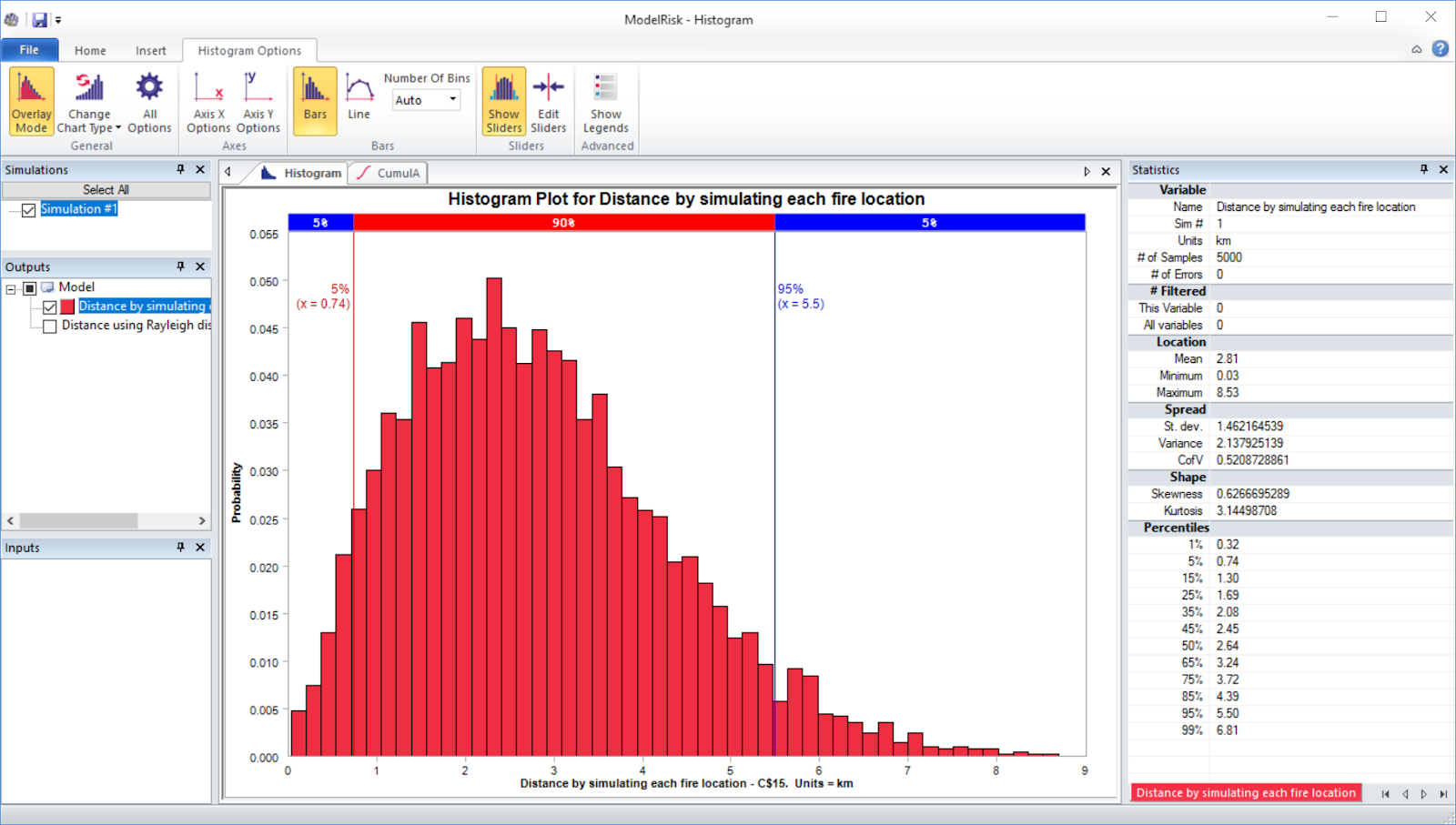1456x825 pixels.
Task: Uncheck Simulation #1 in the Simulations panel
Action: (28, 209)
